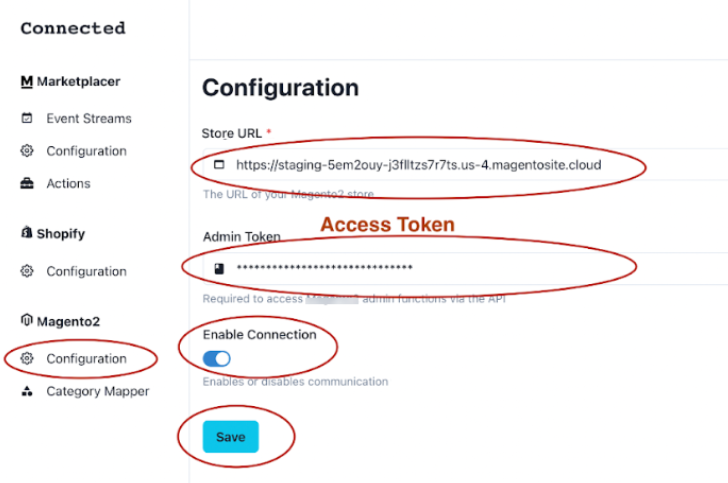Click the Magento2 logo icon
Screen dimensions: 728x483
coord(27,320)
